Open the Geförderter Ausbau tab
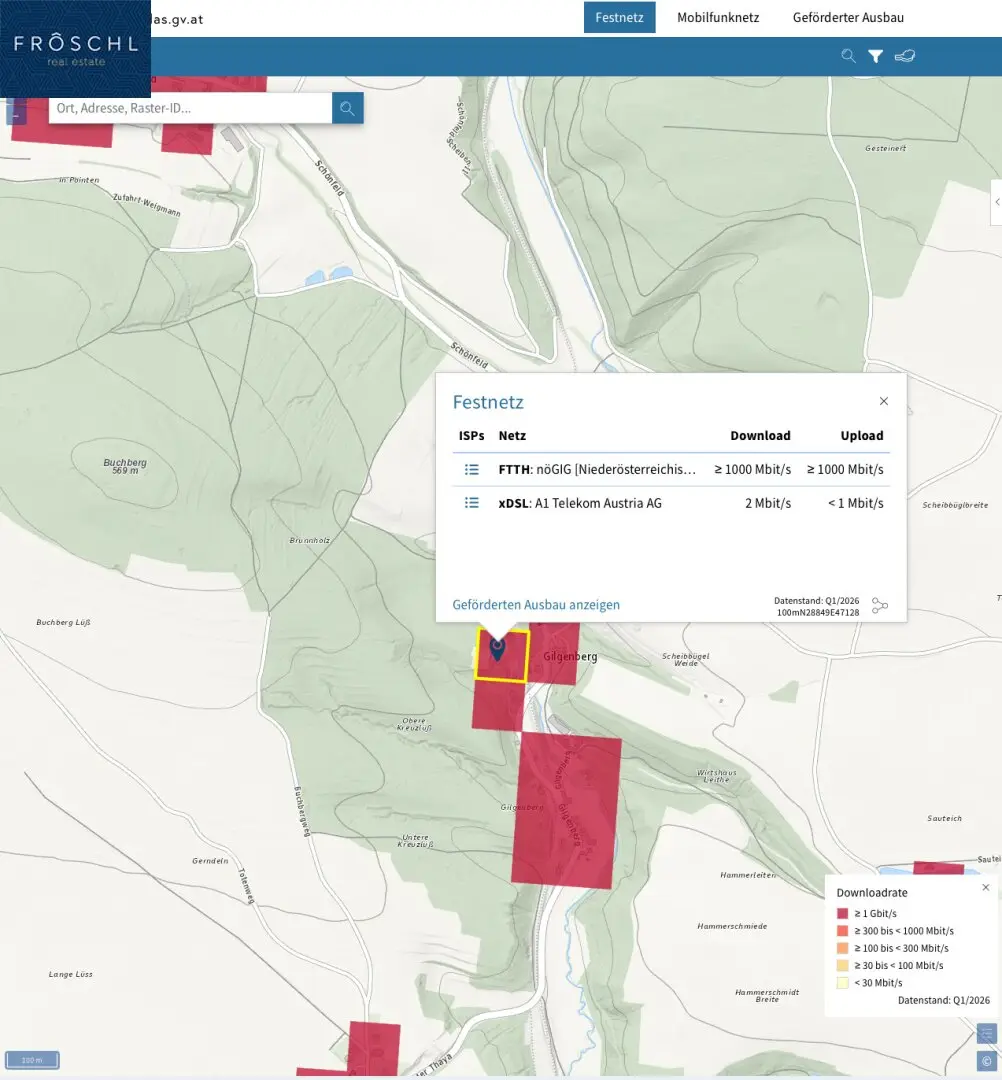 point(848,17)
